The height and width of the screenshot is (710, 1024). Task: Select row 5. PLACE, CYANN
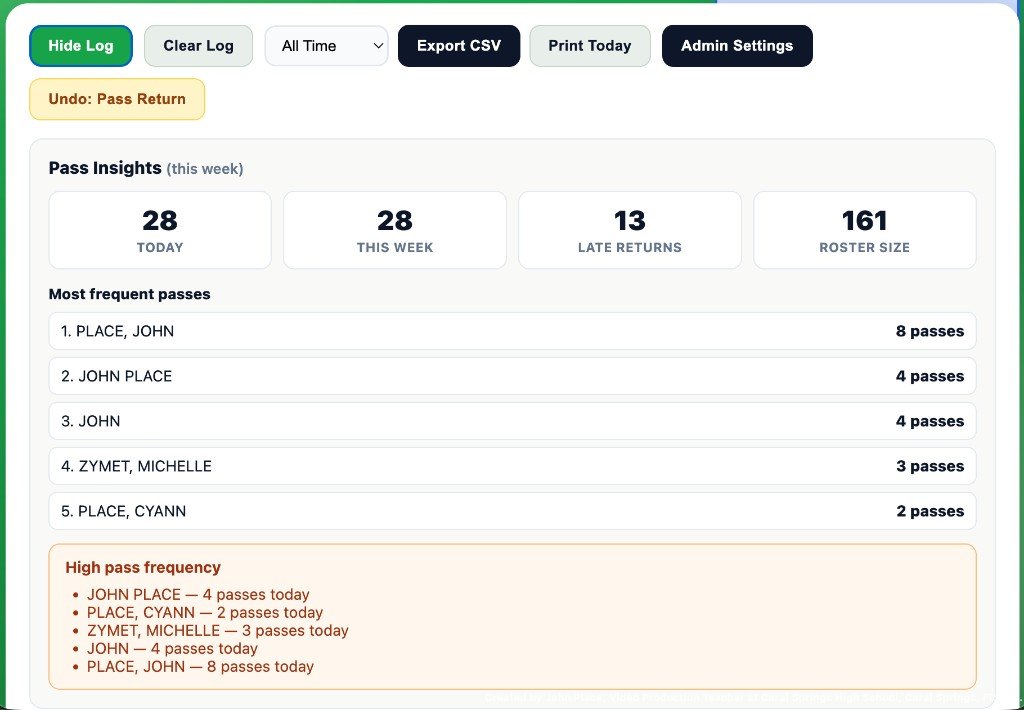coord(513,511)
